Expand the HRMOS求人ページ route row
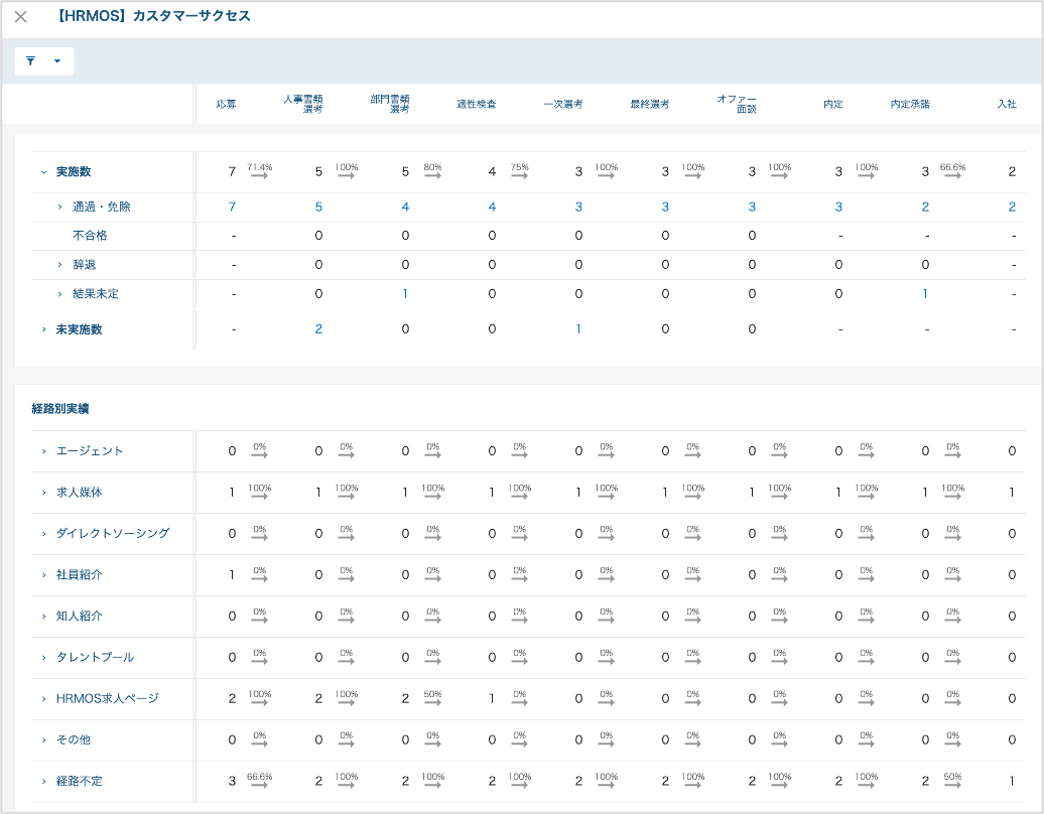 pos(44,699)
